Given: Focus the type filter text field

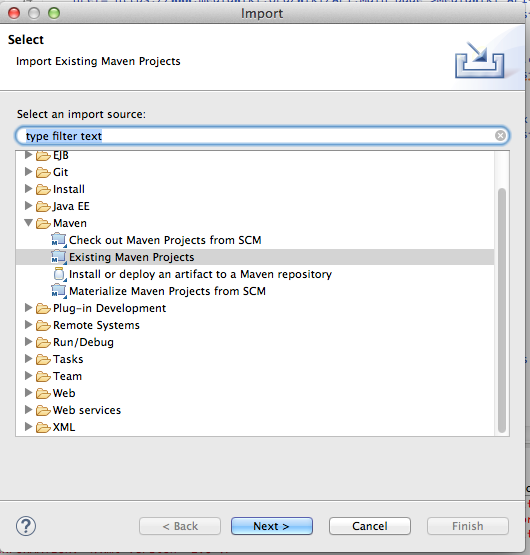Looking at the screenshot, I should [x=262, y=136].
